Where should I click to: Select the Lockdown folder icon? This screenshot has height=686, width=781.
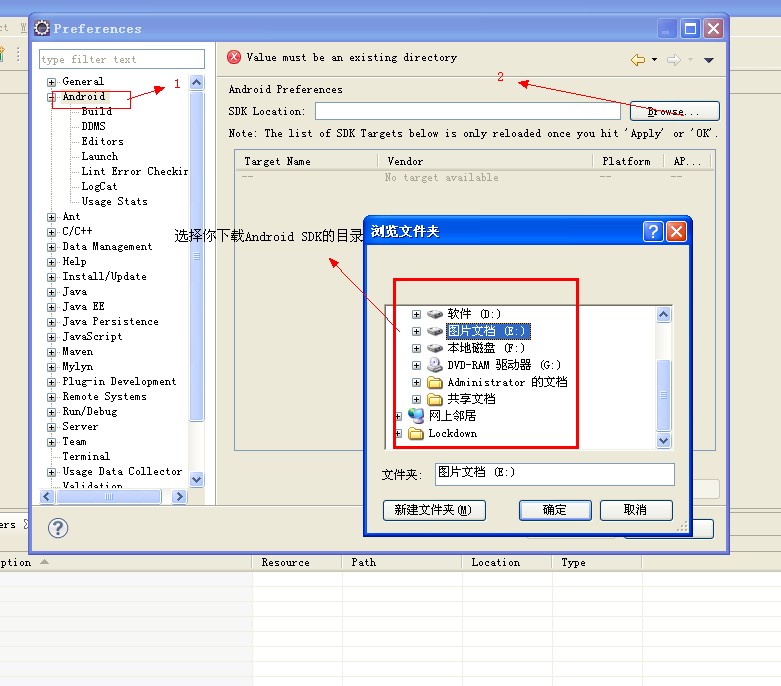[x=416, y=433]
